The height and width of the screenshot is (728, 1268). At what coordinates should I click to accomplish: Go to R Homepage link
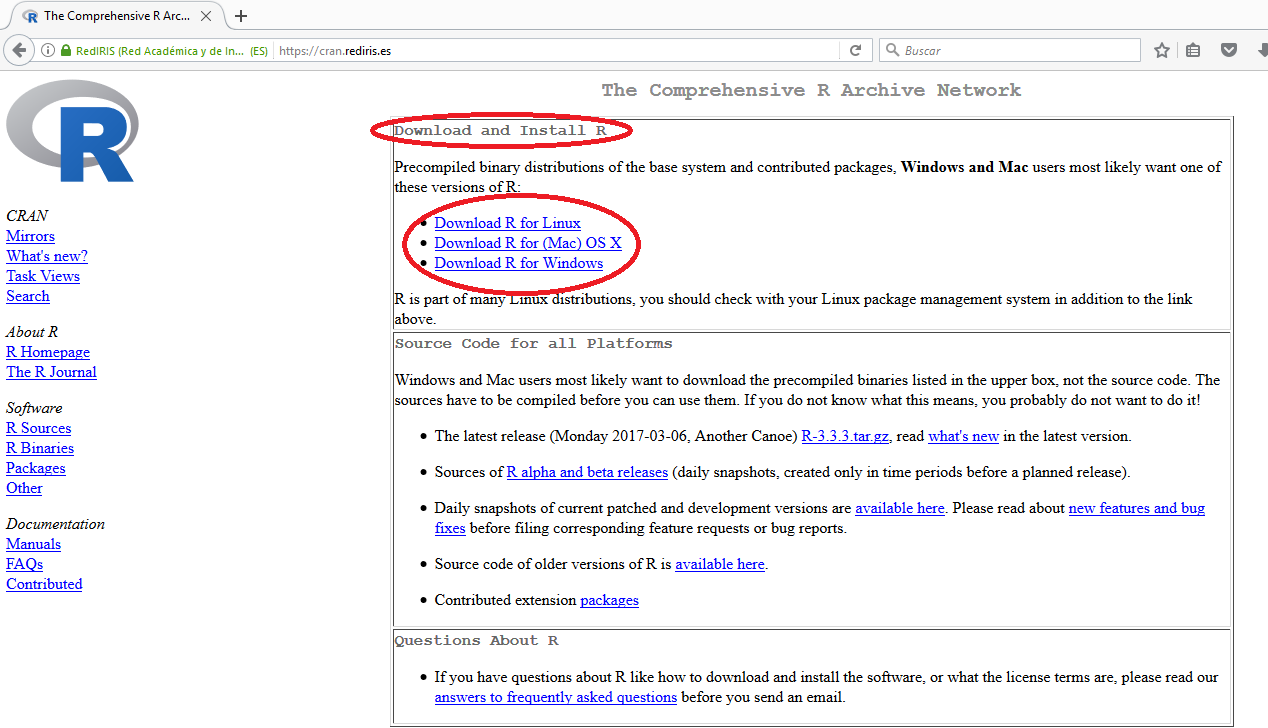48,352
